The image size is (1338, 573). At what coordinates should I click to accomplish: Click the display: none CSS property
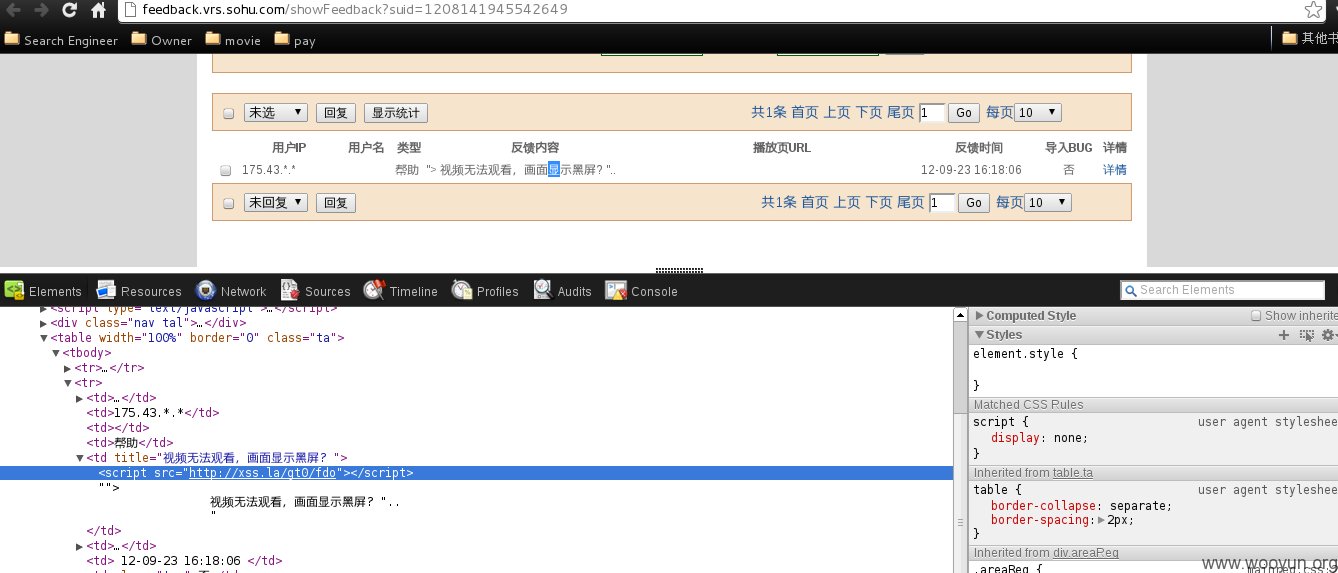[1039, 438]
